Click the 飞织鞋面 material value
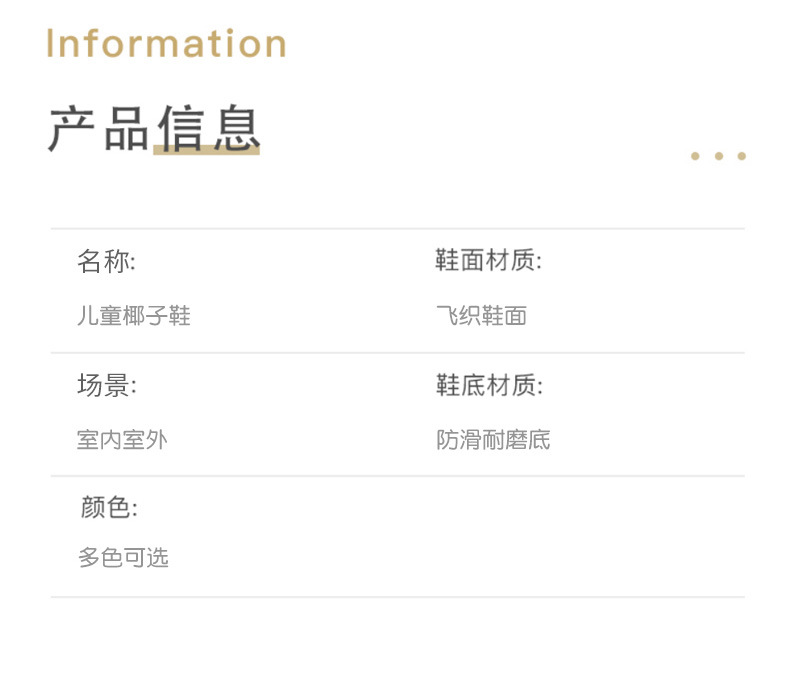The image size is (790, 681). pyautogui.click(x=481, y=317)
